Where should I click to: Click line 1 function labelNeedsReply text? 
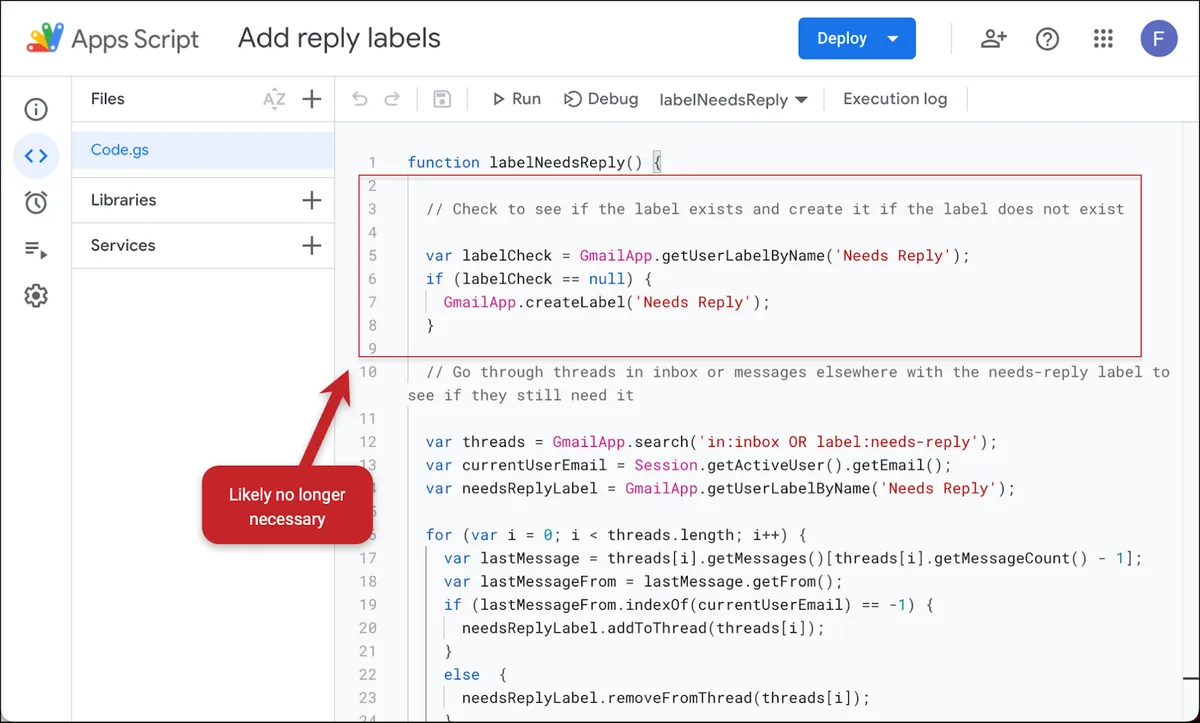point(535,162)
